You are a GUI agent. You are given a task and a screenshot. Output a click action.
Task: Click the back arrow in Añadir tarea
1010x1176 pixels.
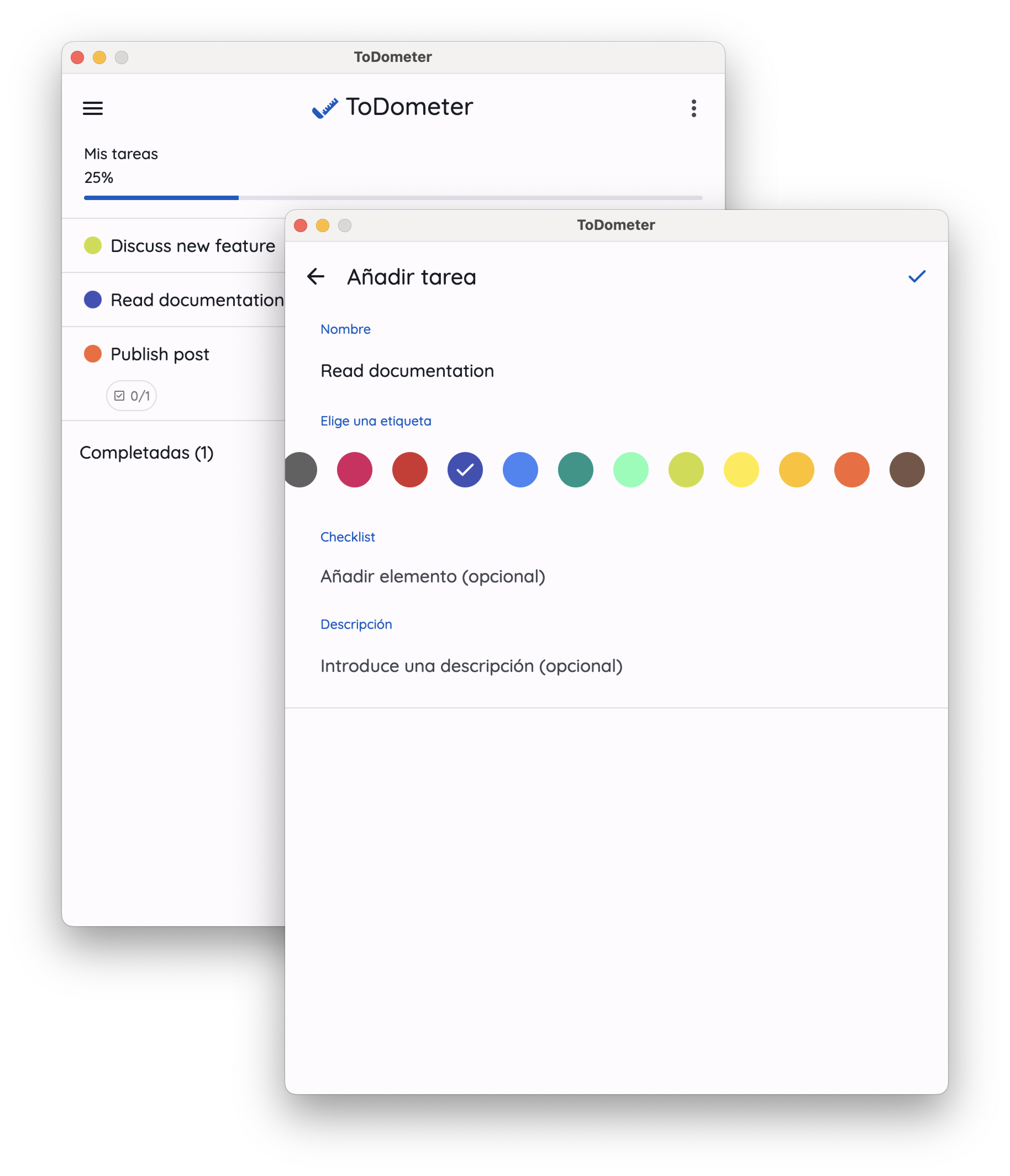[315, 276]
